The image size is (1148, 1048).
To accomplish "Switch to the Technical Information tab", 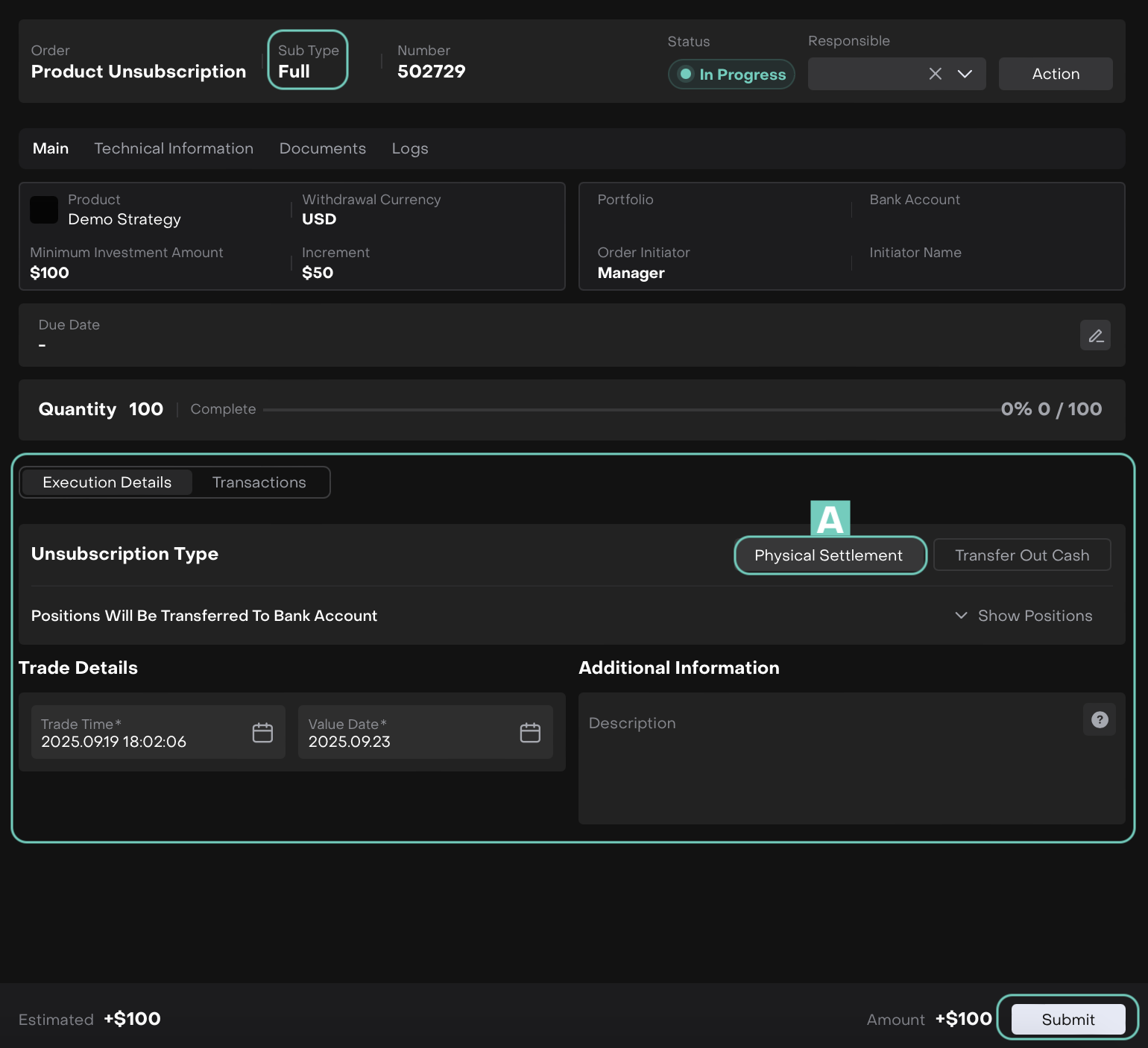I will click(x=174, y=148).
